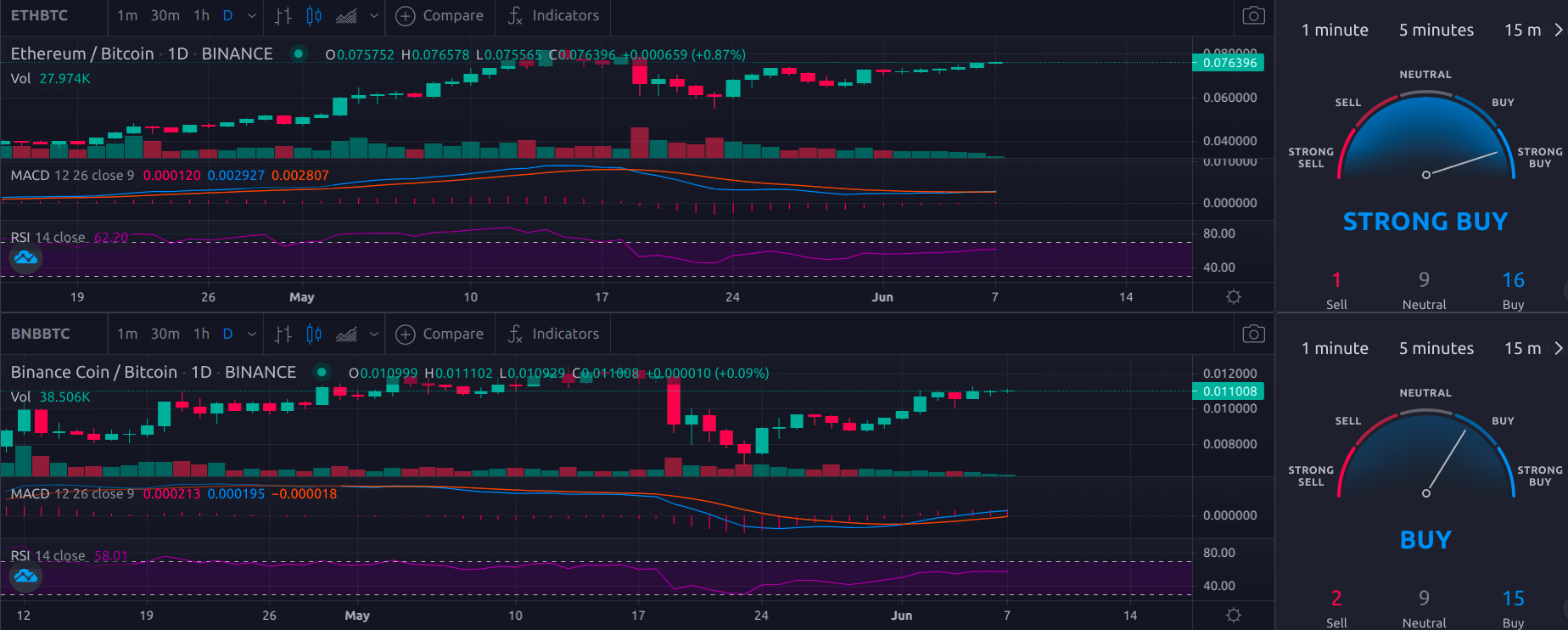Take snapshot of BNBBTC chart via camera icon

coord(1253,334)
